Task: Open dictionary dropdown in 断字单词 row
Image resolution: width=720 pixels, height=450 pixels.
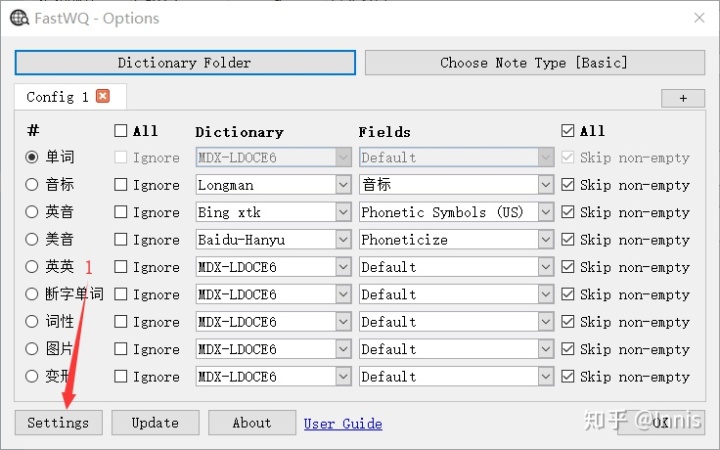Action: (x=274, y=294)
